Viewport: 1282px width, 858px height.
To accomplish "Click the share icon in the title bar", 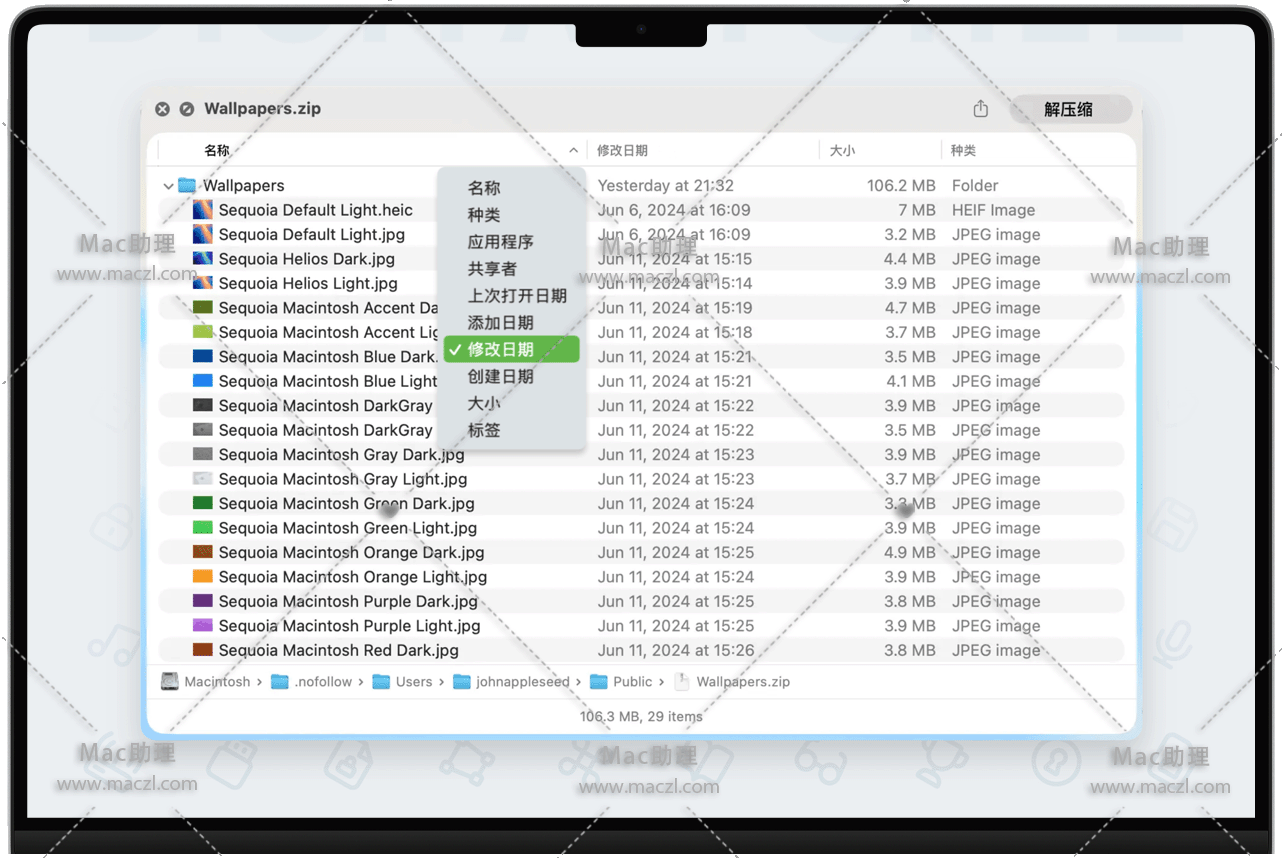I will coord(980,109).
